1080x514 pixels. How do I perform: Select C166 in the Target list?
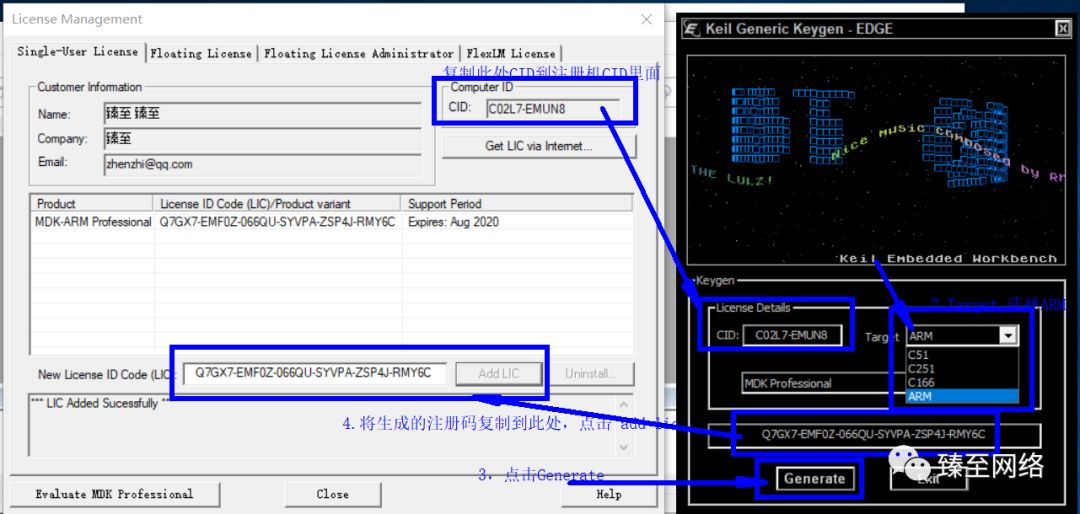(962, 382)
